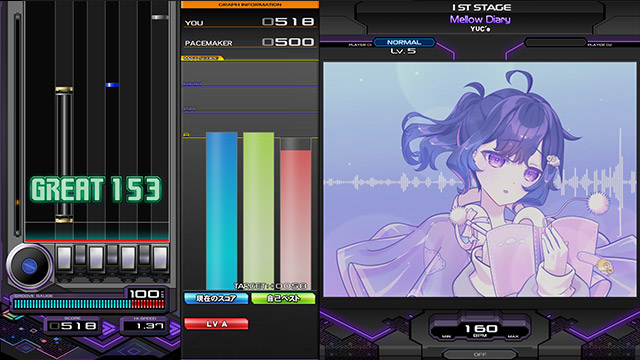Click the "GREAT 153" judgment text

(x=96, y=189)
